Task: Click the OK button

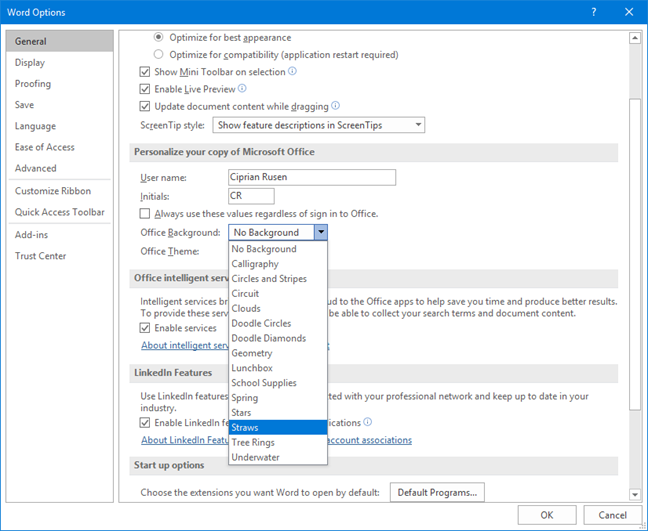Action: point(547,515)
